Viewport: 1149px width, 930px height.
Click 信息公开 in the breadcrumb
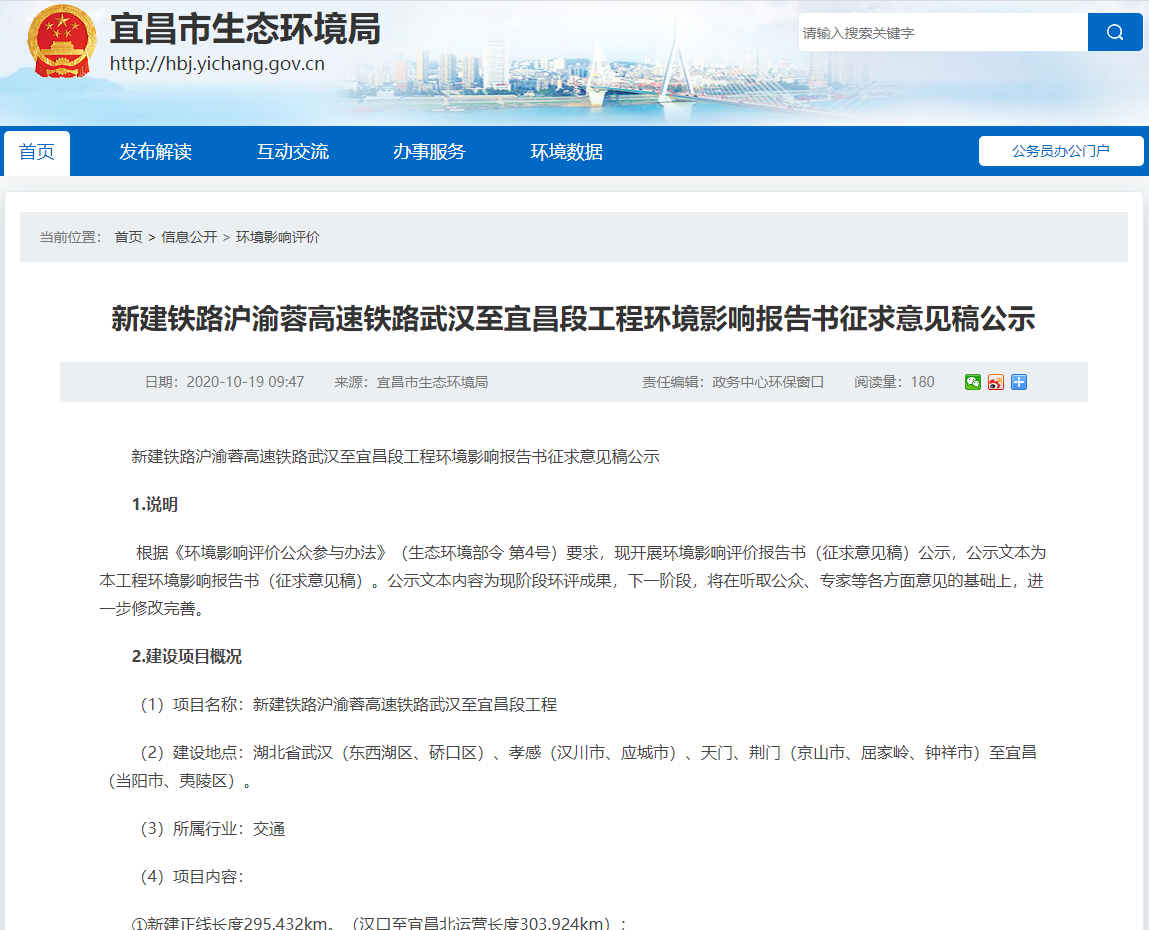[x=189, y=237]
